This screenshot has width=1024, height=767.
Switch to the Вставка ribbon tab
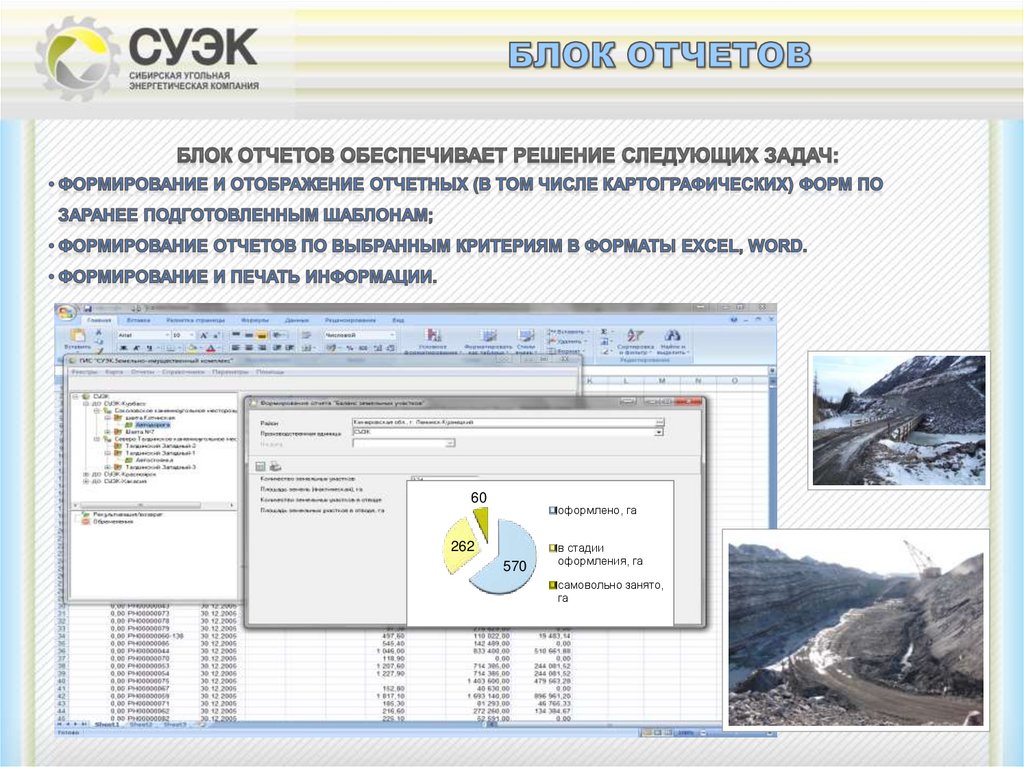tap(138, 320)
